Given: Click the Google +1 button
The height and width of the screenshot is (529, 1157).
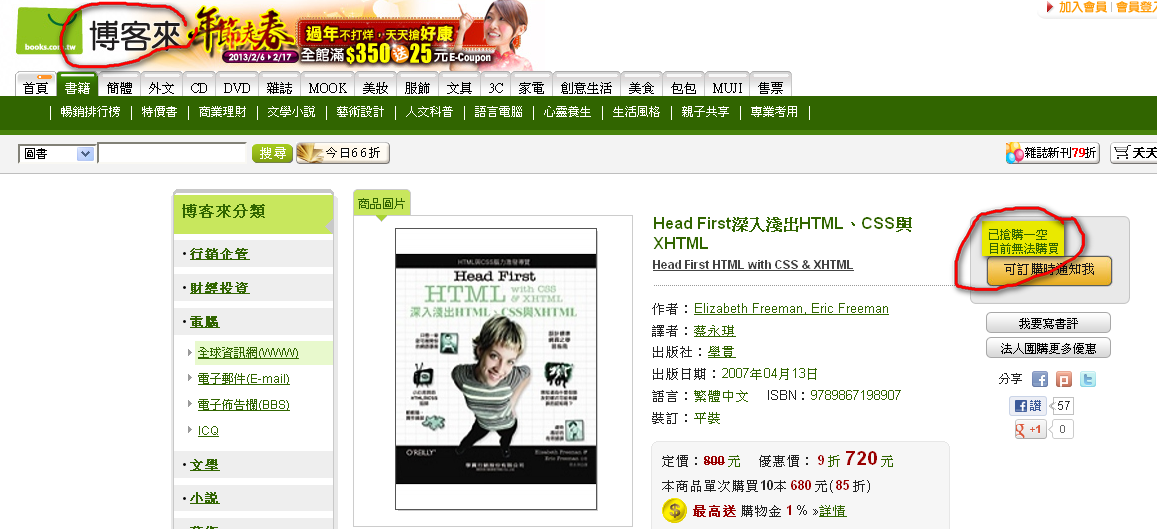Looking at the screenshot, I should [1029, 430].
